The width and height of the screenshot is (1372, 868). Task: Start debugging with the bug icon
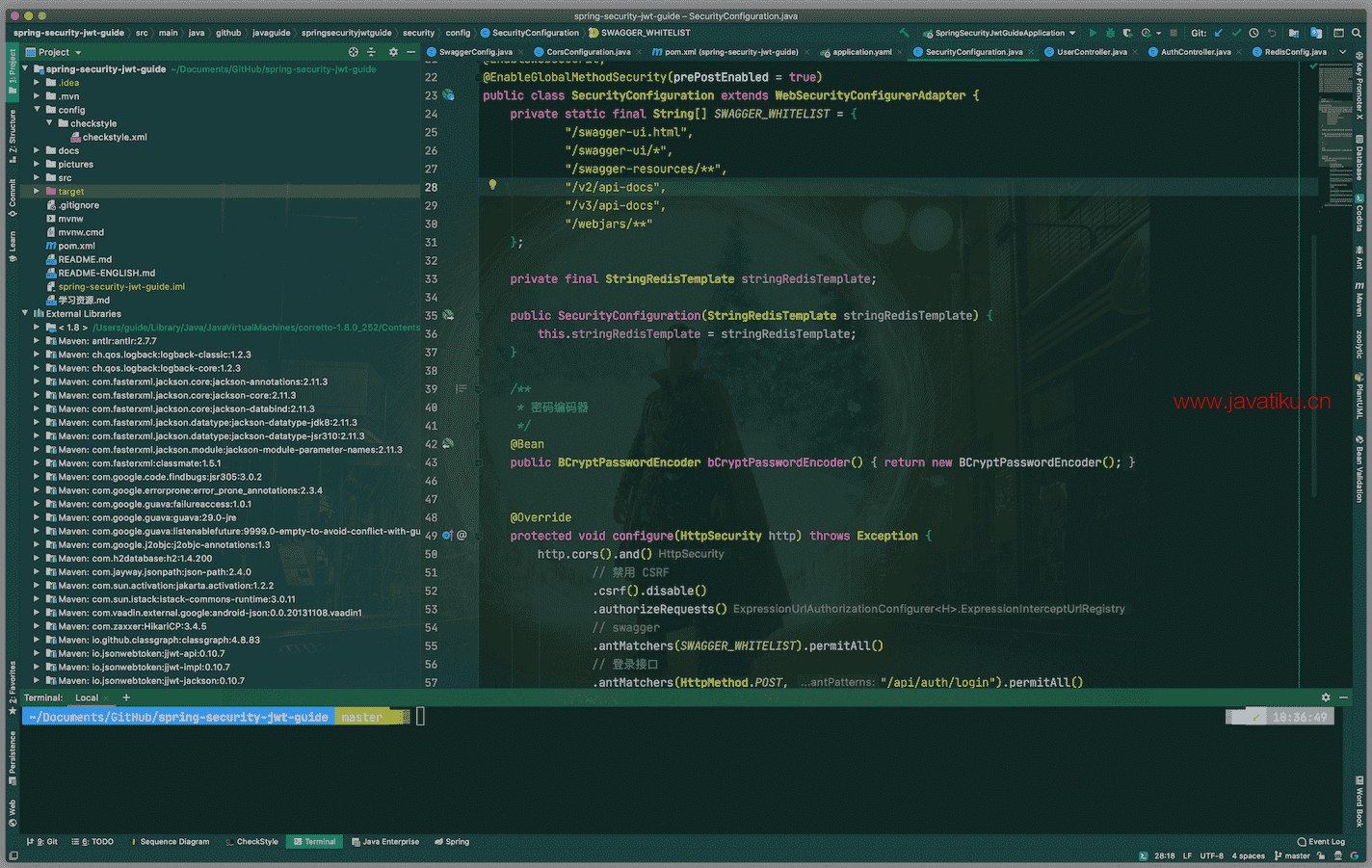click(x=1110, y=33)
